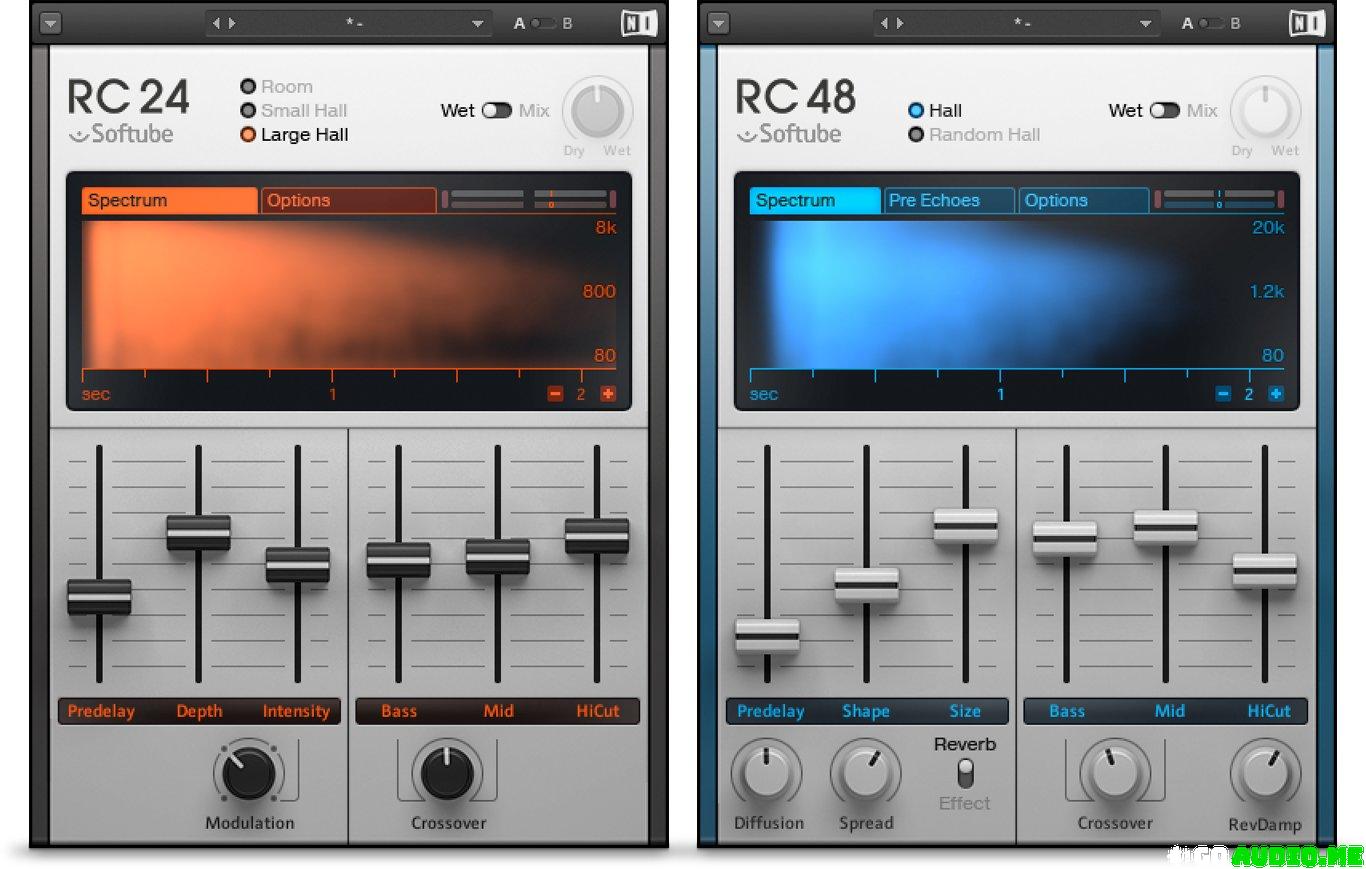Image resolution: width=1366 pixels, height=869 pixels.
Task: Click the Intensity slider handle in RC 24
Action: 297,565
